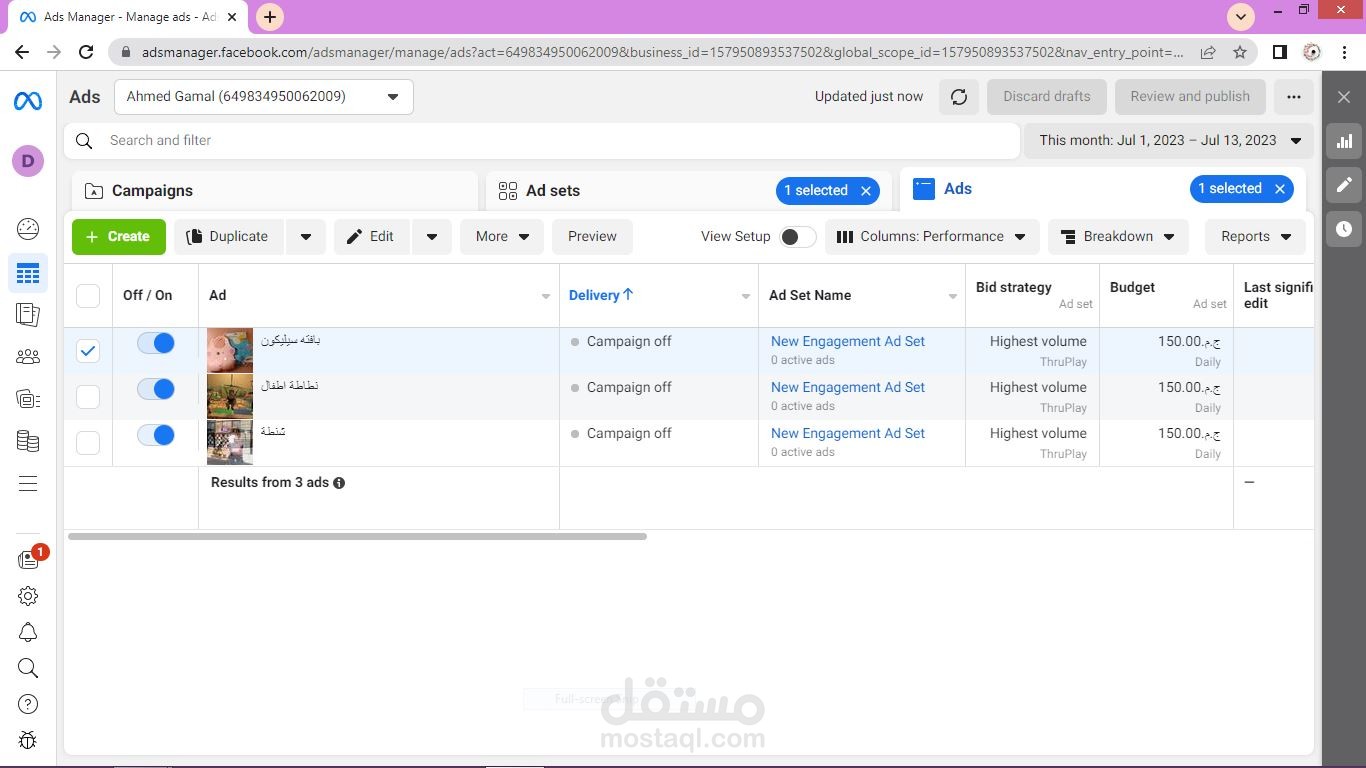Open the three-dots more options button
The image size is (1366, 768).
click(x=1294, y=97)
